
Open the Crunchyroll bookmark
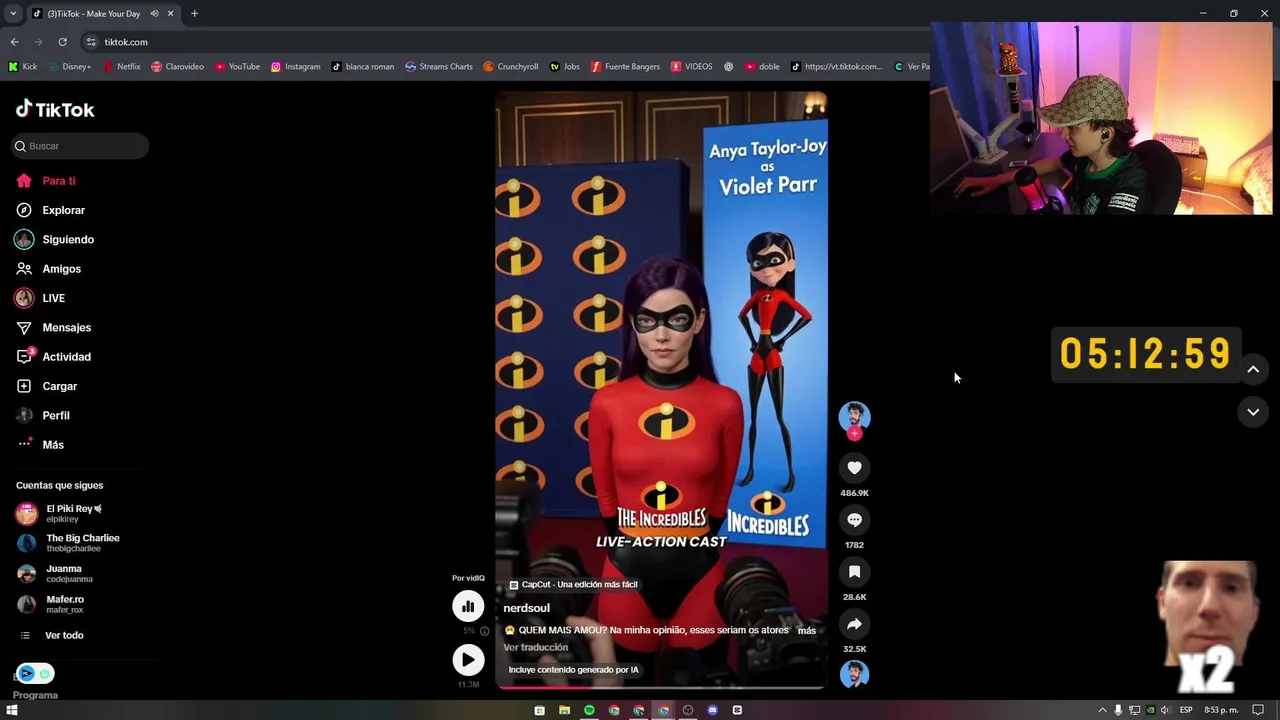point(511,67)
